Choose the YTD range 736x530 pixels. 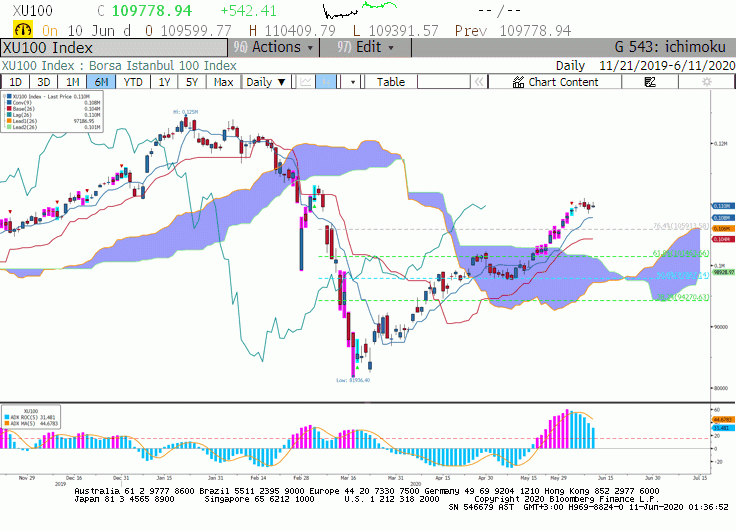tap(133, 82)
